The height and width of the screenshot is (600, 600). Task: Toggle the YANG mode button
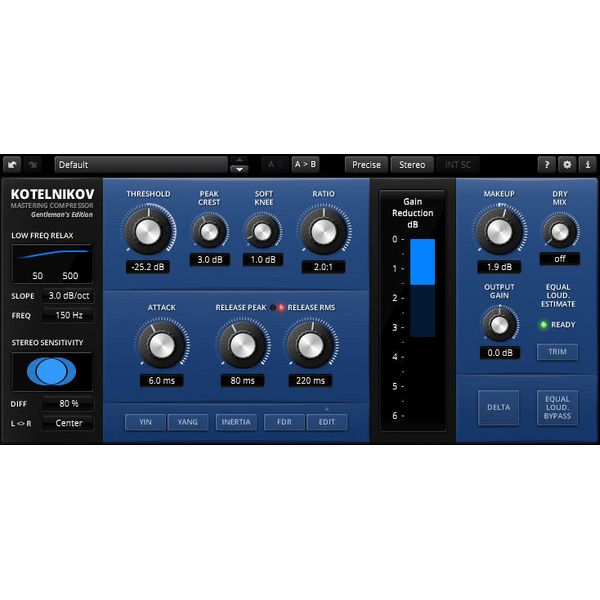tap(187, 422)
